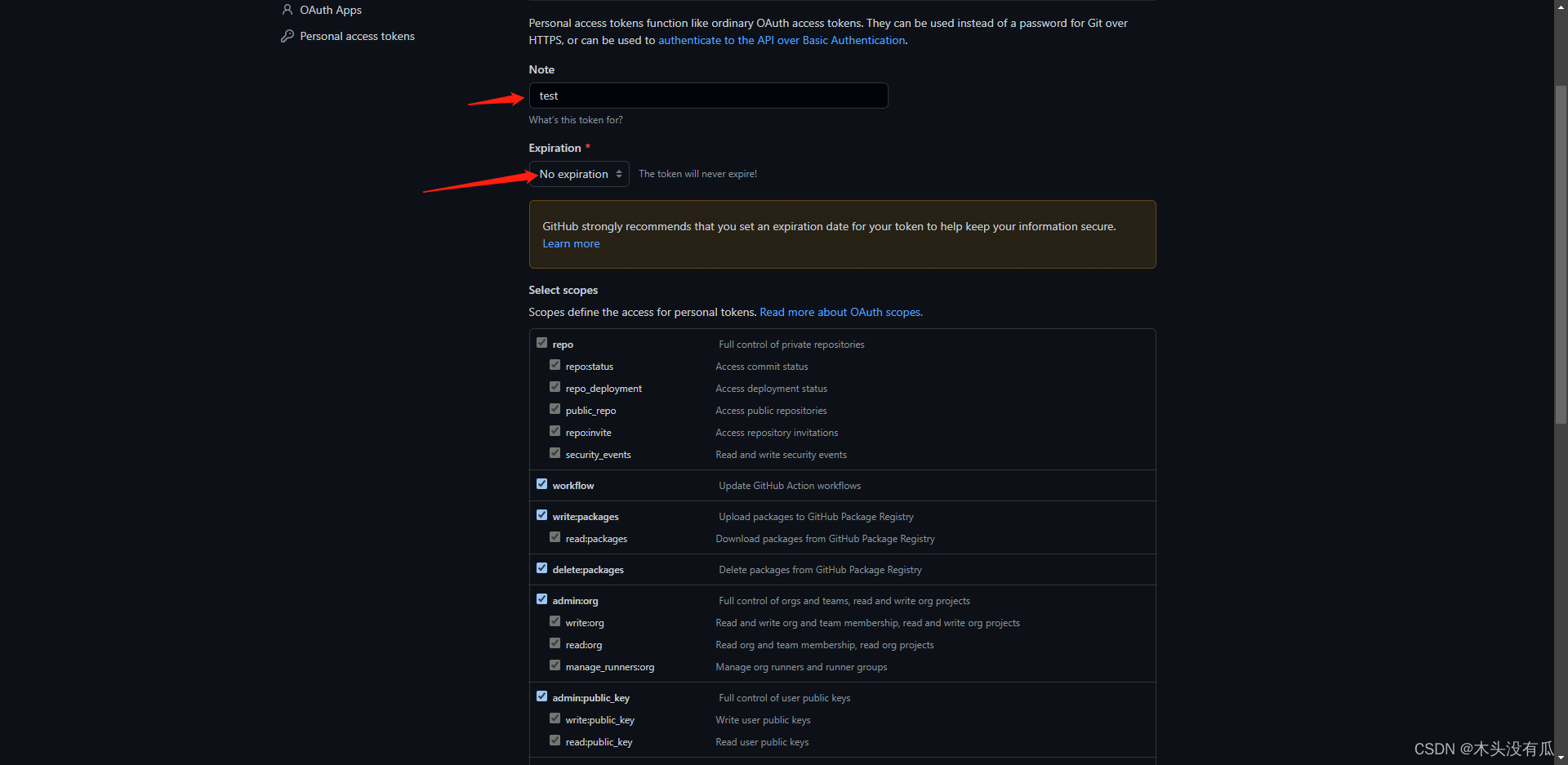Viewport: 1568px width, 765px height.
Task: Click the Learn more link
Action: 570,242
